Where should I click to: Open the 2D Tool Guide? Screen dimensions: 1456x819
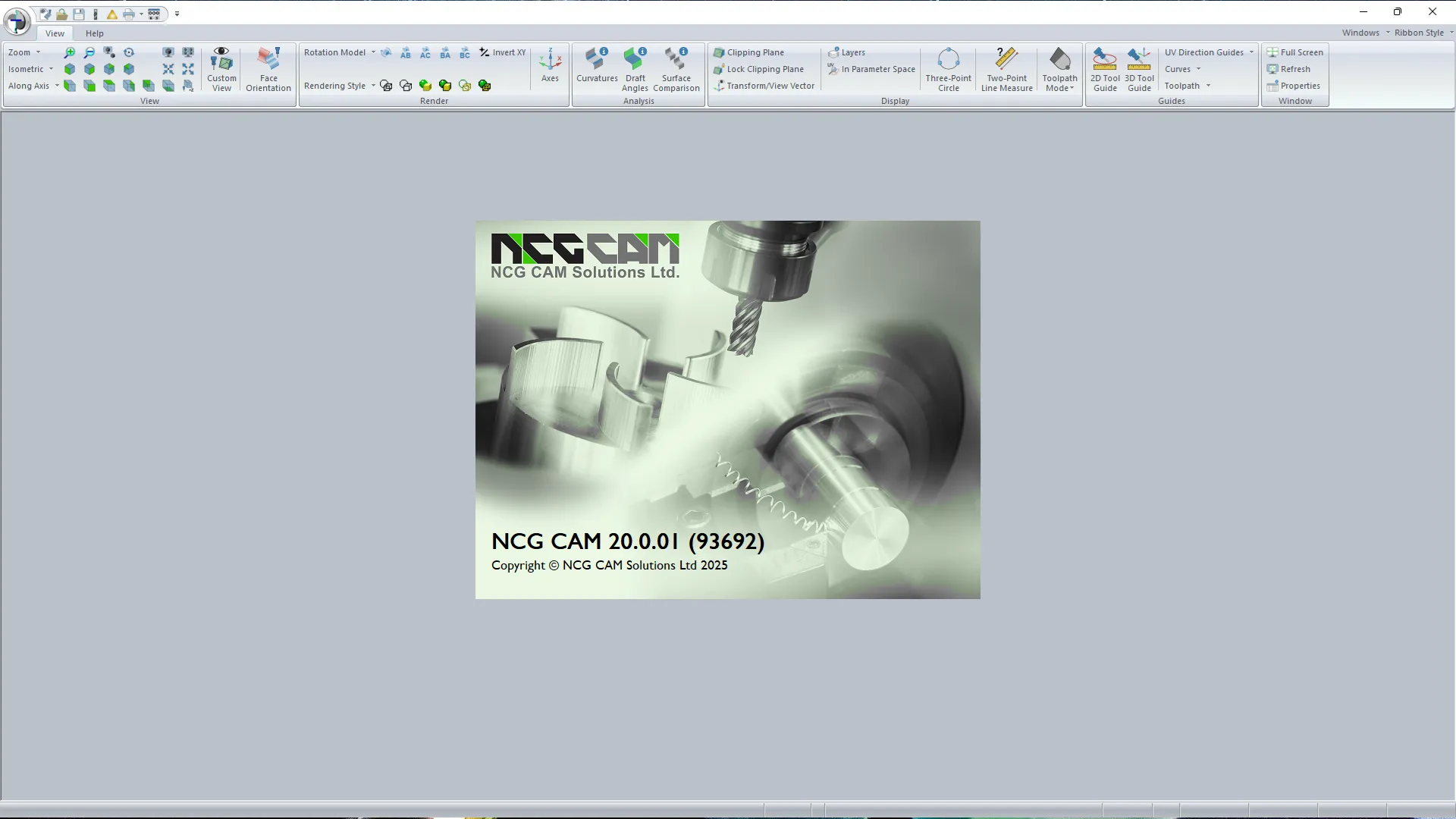click(x=1104, y=69)
